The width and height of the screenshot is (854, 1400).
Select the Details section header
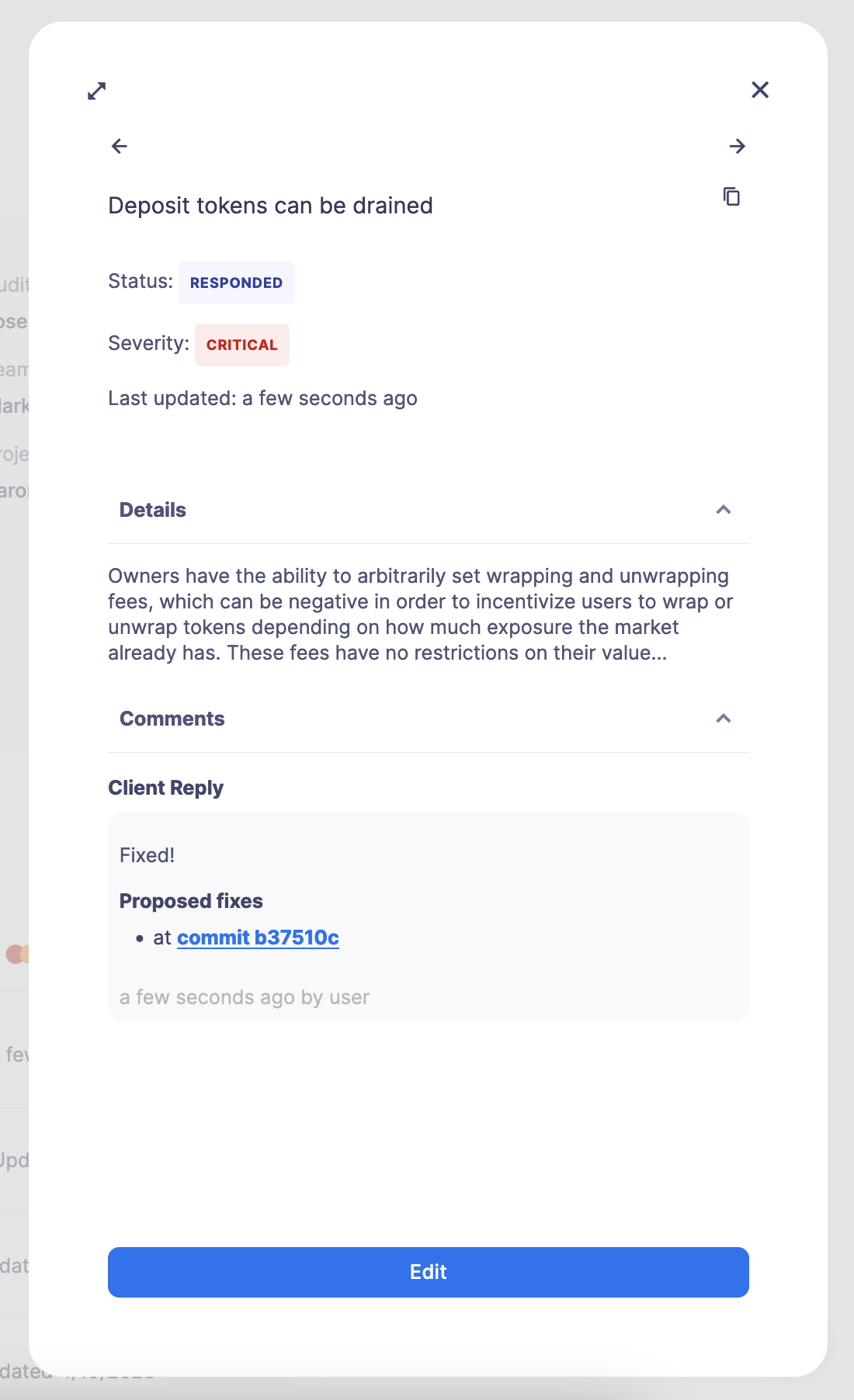(x=152, y=510)
